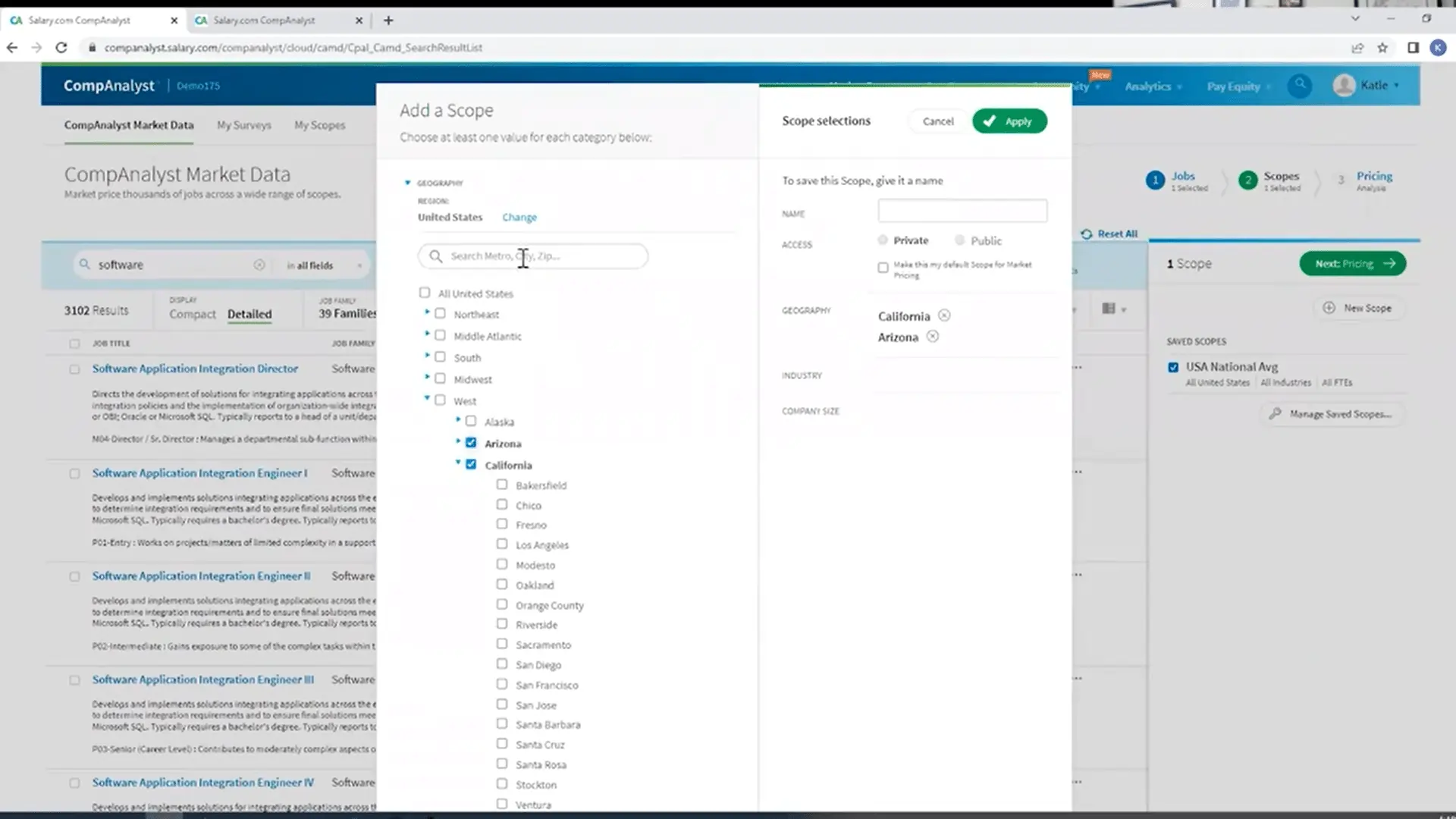Click Next: Pricing button
The width and height of the screenshot is (1456, 819).
click(1353, 264)
